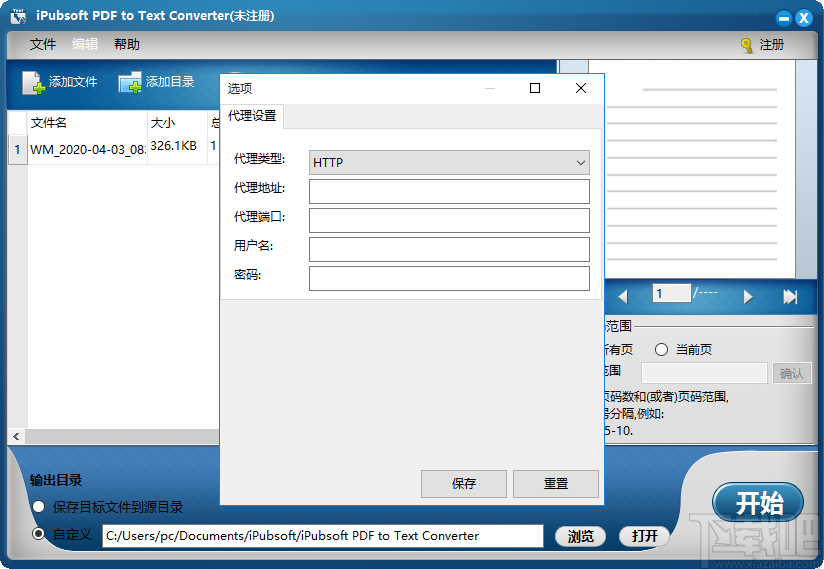The width and height of the screenshot is (824, 569).
Task: Click the iPubsoft app logo icon
Action: click(18, 16)
